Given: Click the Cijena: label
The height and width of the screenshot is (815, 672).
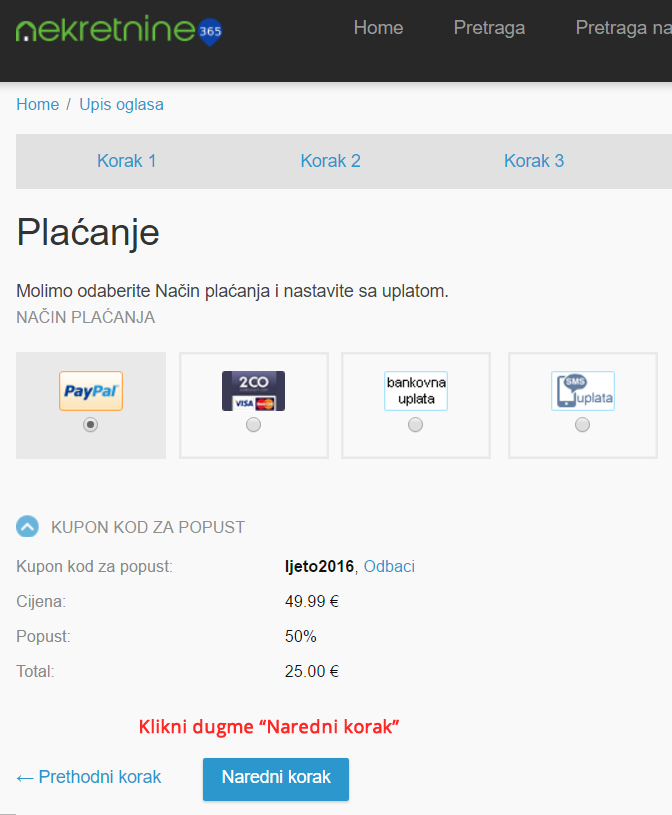Looking at the screenshot, I should (41, 601).
